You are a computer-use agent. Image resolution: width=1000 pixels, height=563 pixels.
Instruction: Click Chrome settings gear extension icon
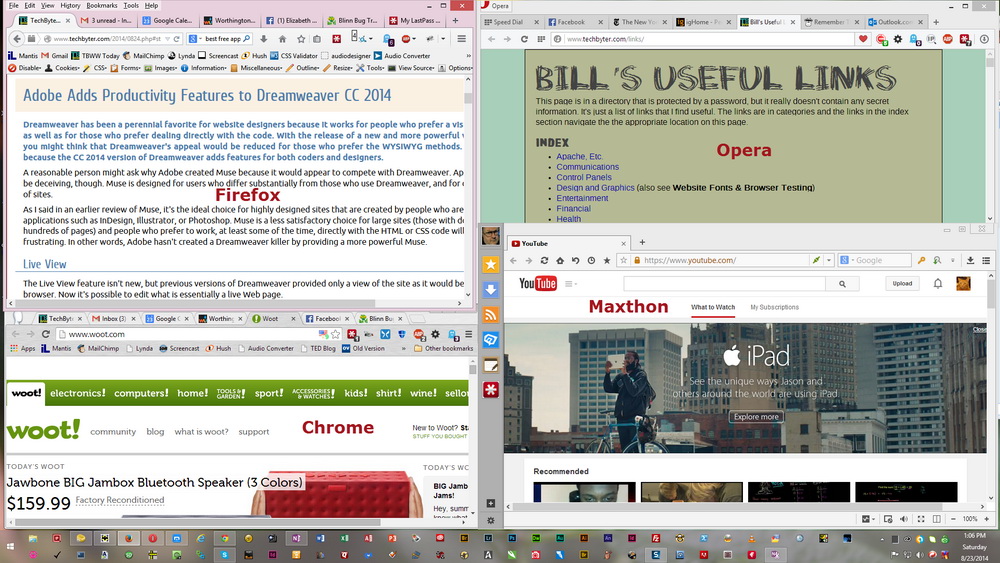coord(436,334)
